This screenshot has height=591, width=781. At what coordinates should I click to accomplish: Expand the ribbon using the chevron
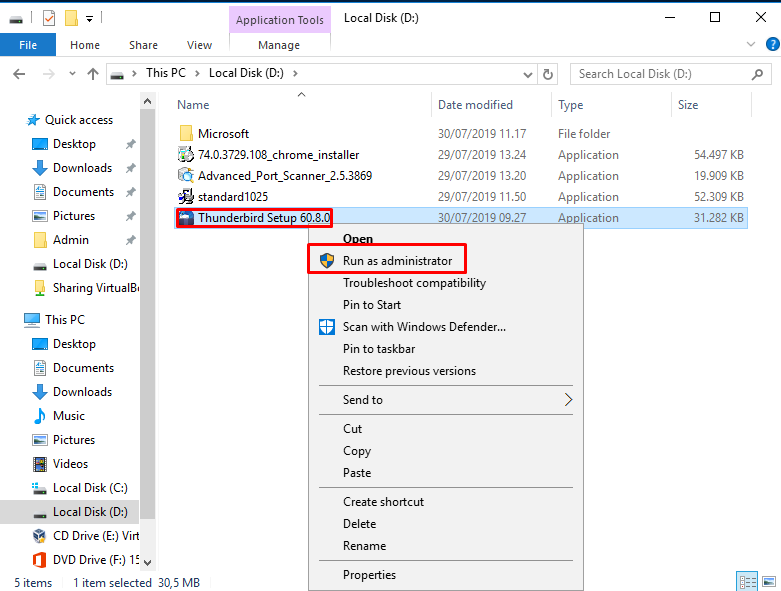coord(751,44)
